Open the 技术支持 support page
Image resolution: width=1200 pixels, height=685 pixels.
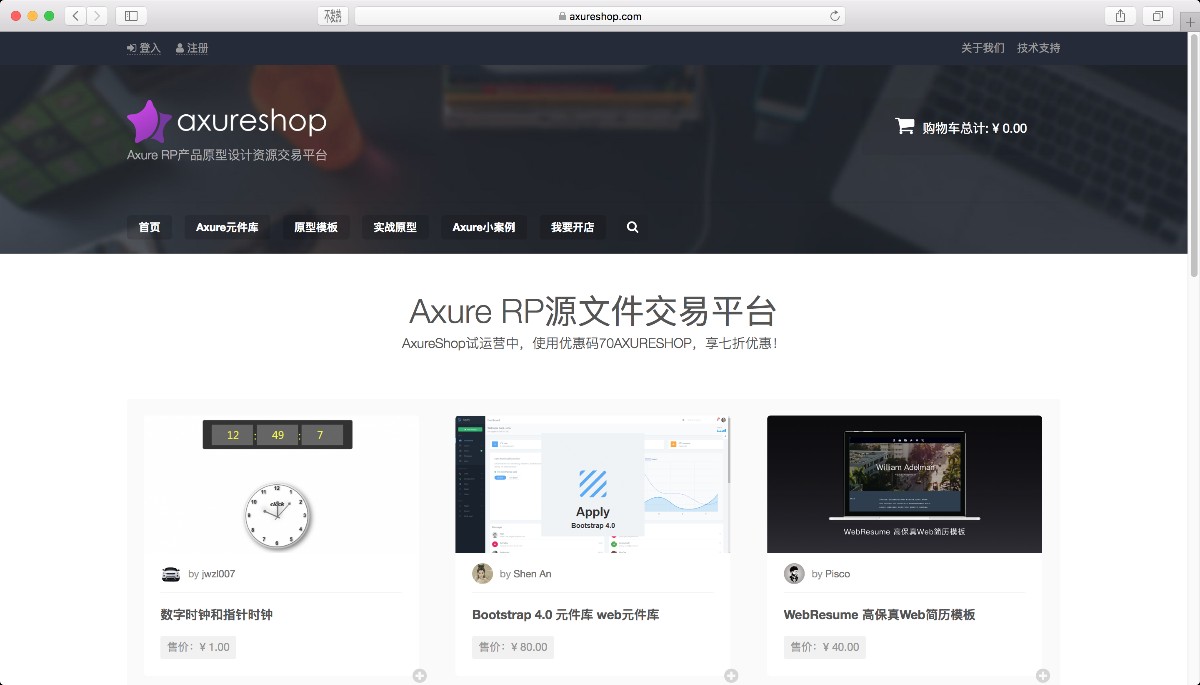click(x=1039, y=48)
